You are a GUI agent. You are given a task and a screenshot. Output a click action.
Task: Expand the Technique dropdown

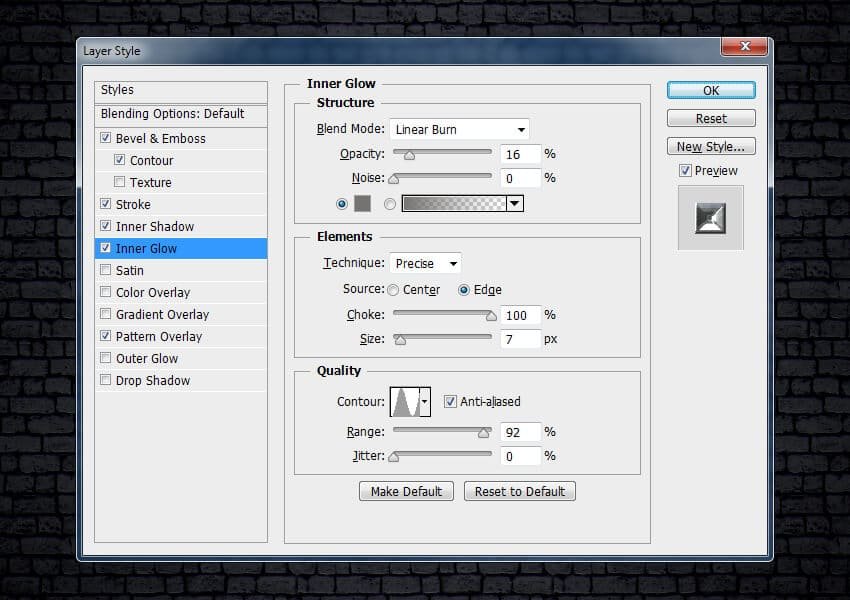[425, 264]
